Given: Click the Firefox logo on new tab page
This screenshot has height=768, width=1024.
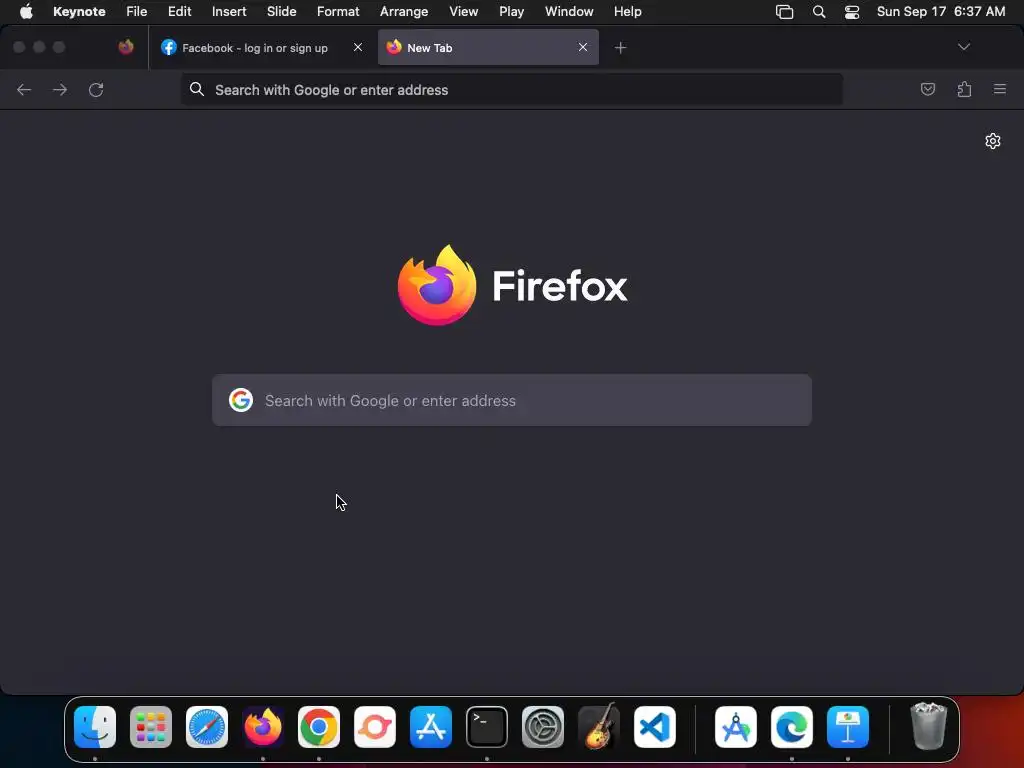Looking at the screenshot, I should (x=438, y=285).
